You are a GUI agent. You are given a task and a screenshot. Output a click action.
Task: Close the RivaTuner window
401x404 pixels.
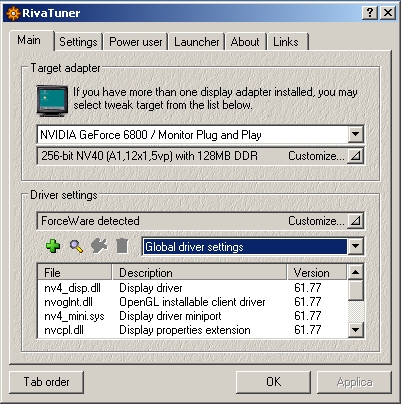pyautogui.click(x=388, y=13)
